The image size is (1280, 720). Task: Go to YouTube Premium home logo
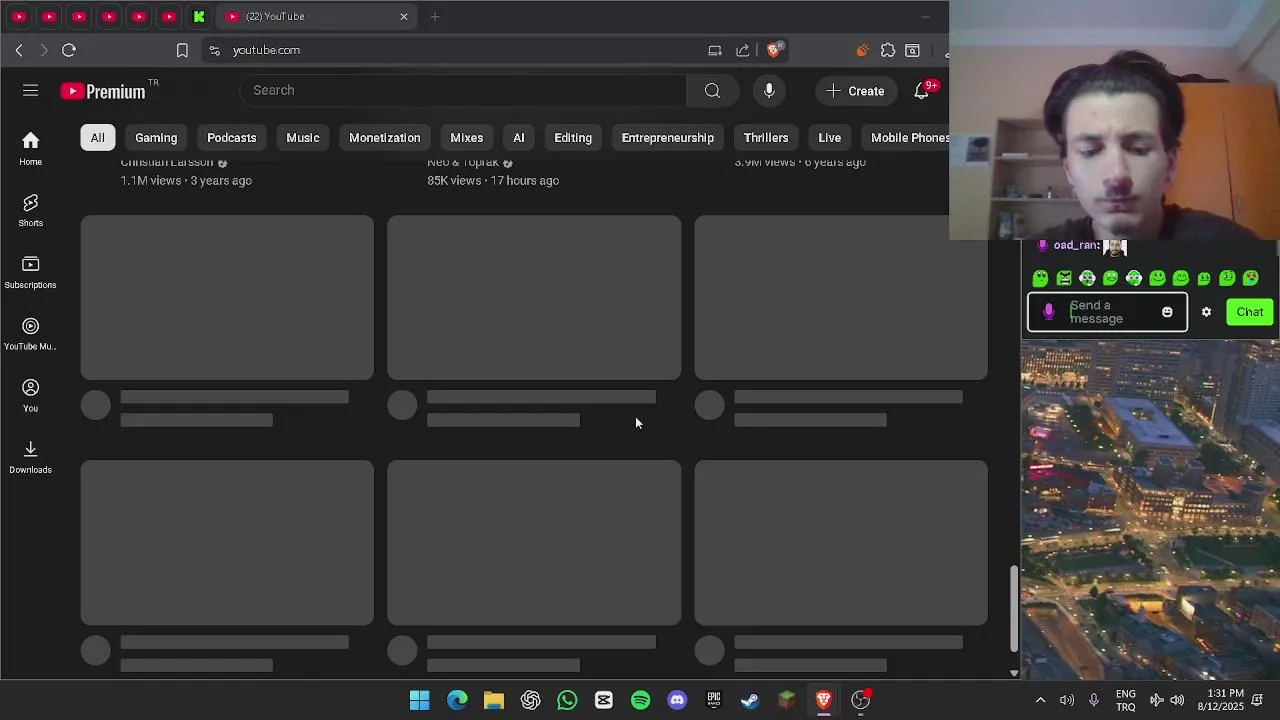tap(103, 91)
